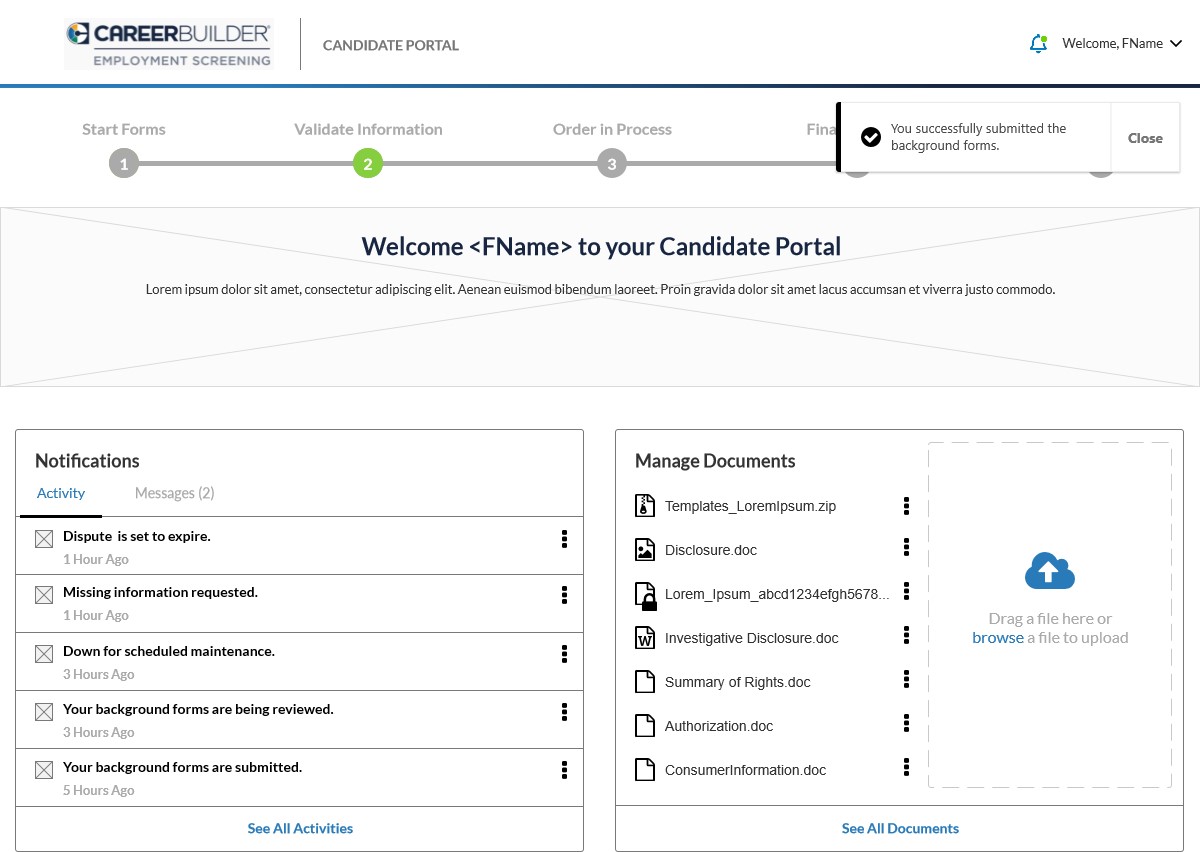Screen dimensions: 1200x852
Task: Open the options menu for Authorization.doc
Action: 906,723
